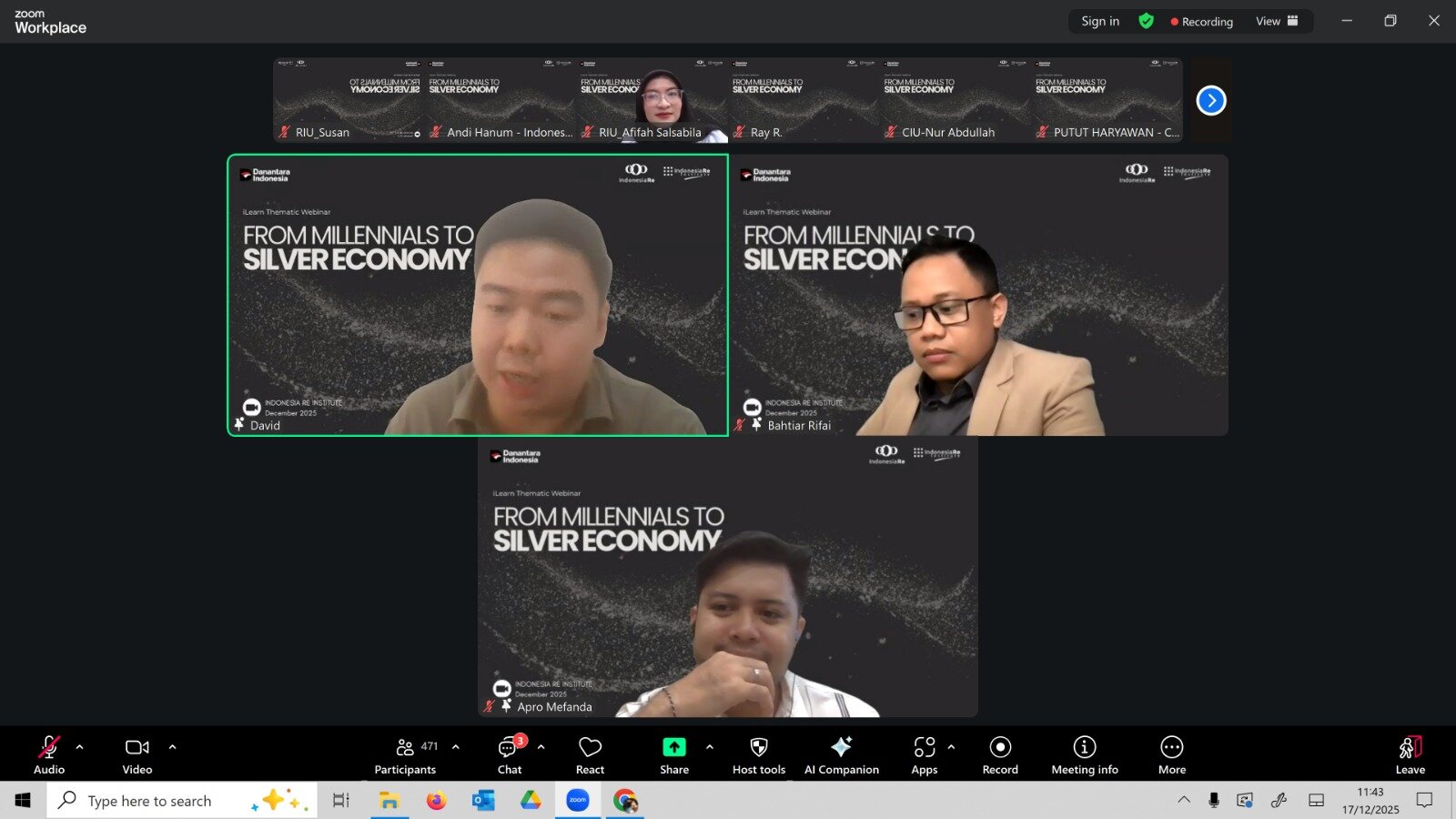Toggle the Record button
The width and height of the screenshot is (1456, 819).
point(1000,755)
